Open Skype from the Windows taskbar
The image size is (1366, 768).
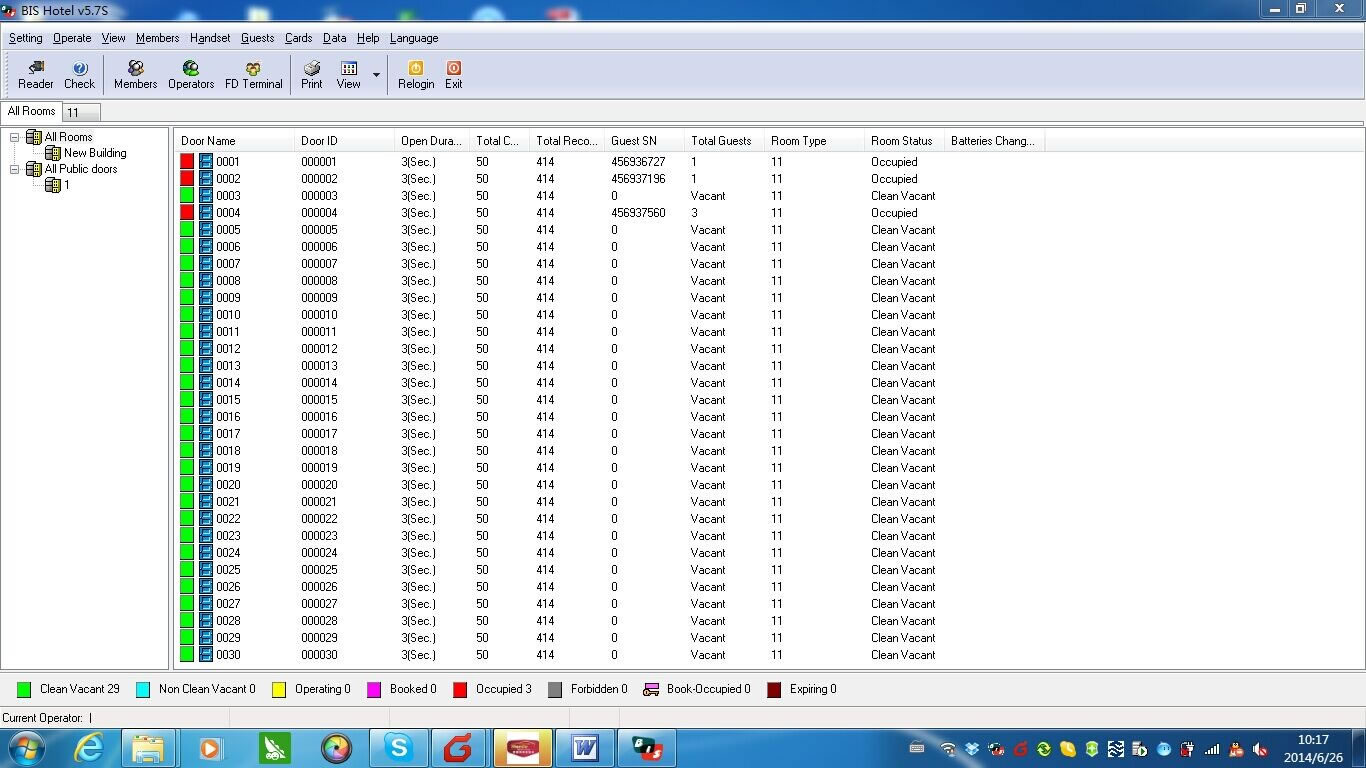pos(399,748)
